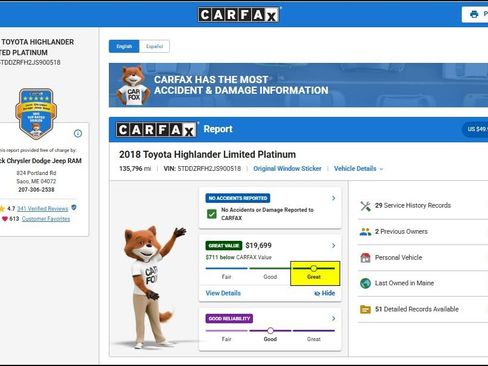The width and height of the screenshot is (488, 366).
Task: Click the 2018 Toyota Highlander Limited Platinum heading
Action: point(207,155)
